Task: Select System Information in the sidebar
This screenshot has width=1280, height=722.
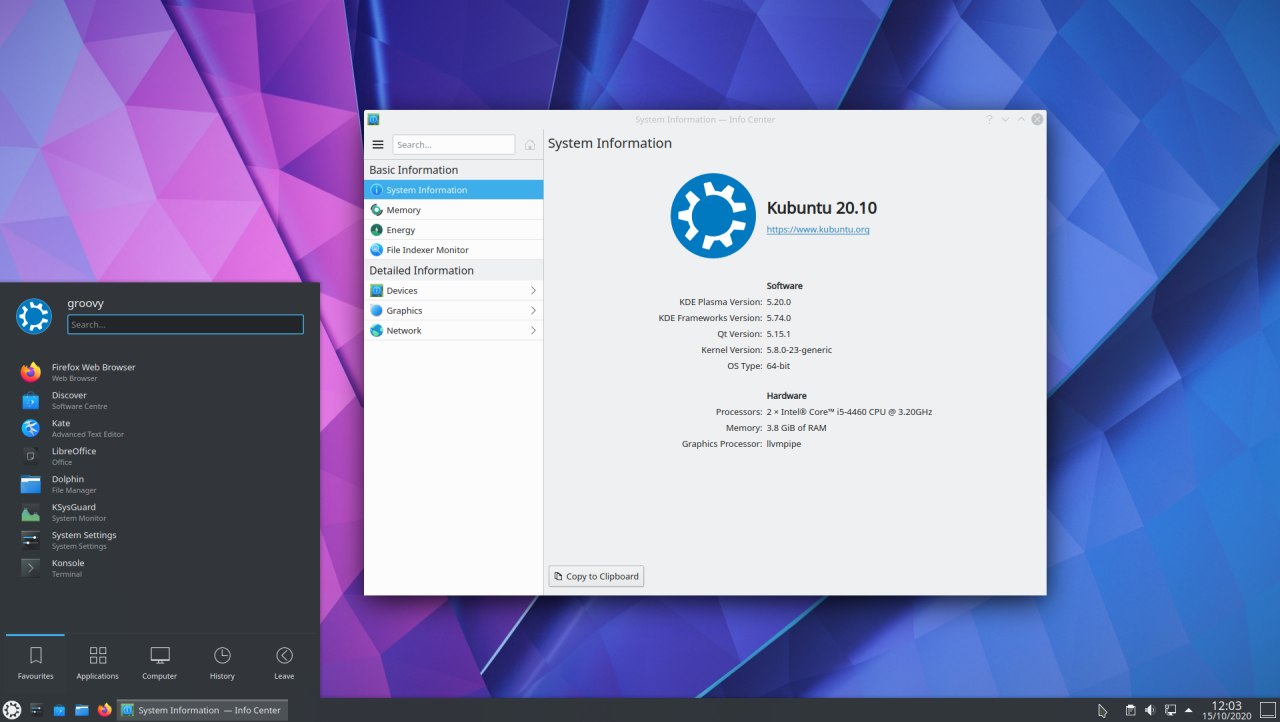Action: click(454, 190)
